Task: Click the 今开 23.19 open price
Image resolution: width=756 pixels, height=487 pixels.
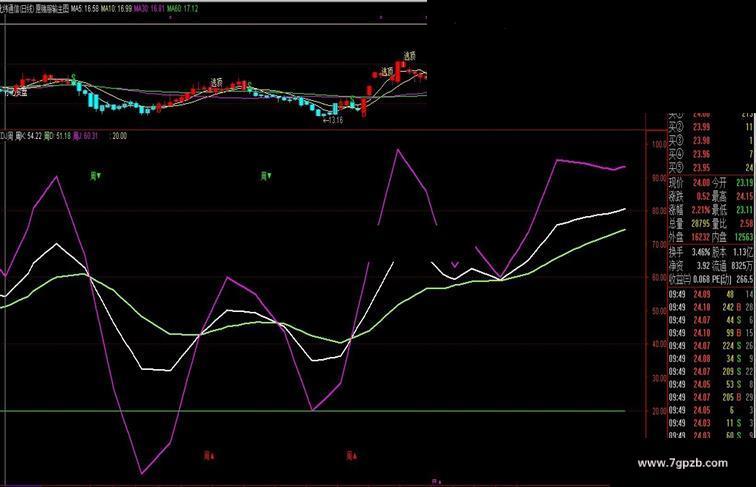Action: pyautogui.click(x=744, y=183)
